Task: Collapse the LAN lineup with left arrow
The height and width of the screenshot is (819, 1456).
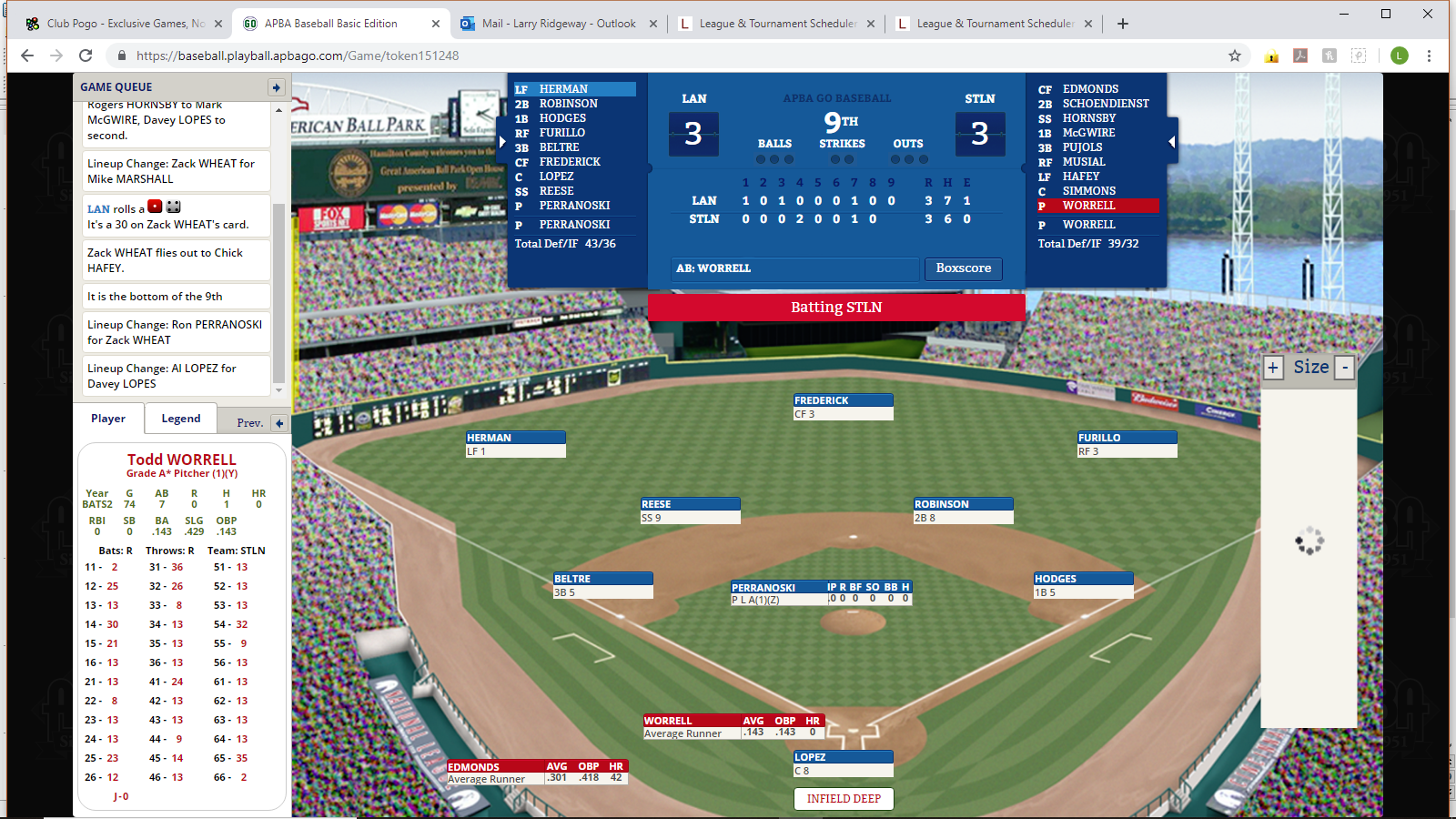Action: coord(502,141)
